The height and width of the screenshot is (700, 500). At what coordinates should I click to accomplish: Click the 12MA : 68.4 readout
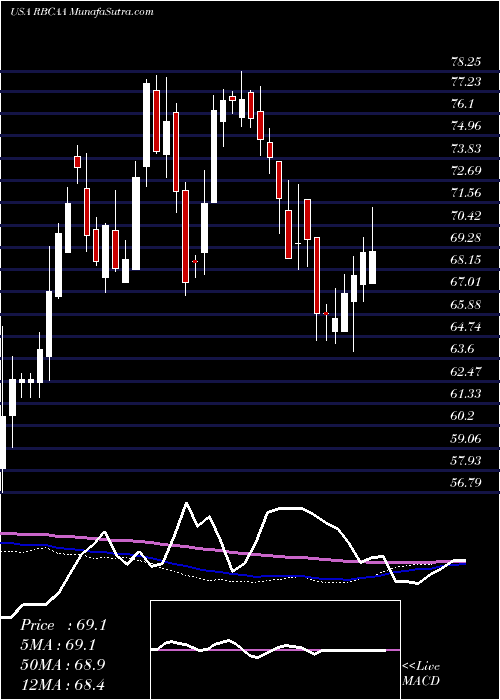tap(62, 684)
